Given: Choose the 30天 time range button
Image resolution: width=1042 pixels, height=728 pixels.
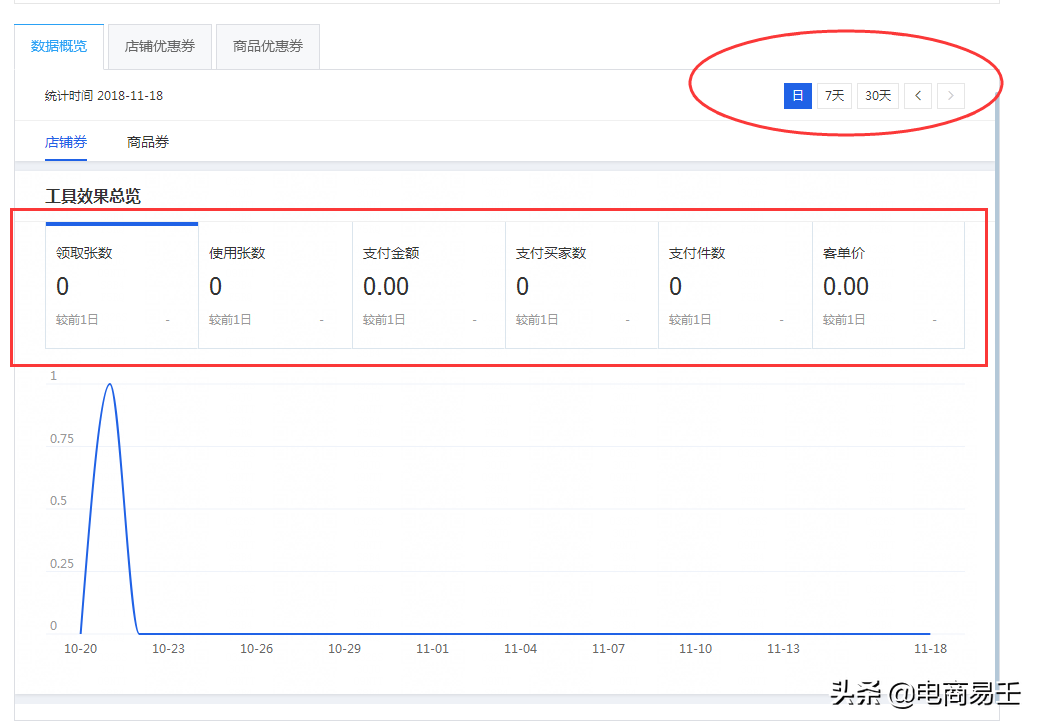Looking at the screenshot, I should (x=878, y=96).
